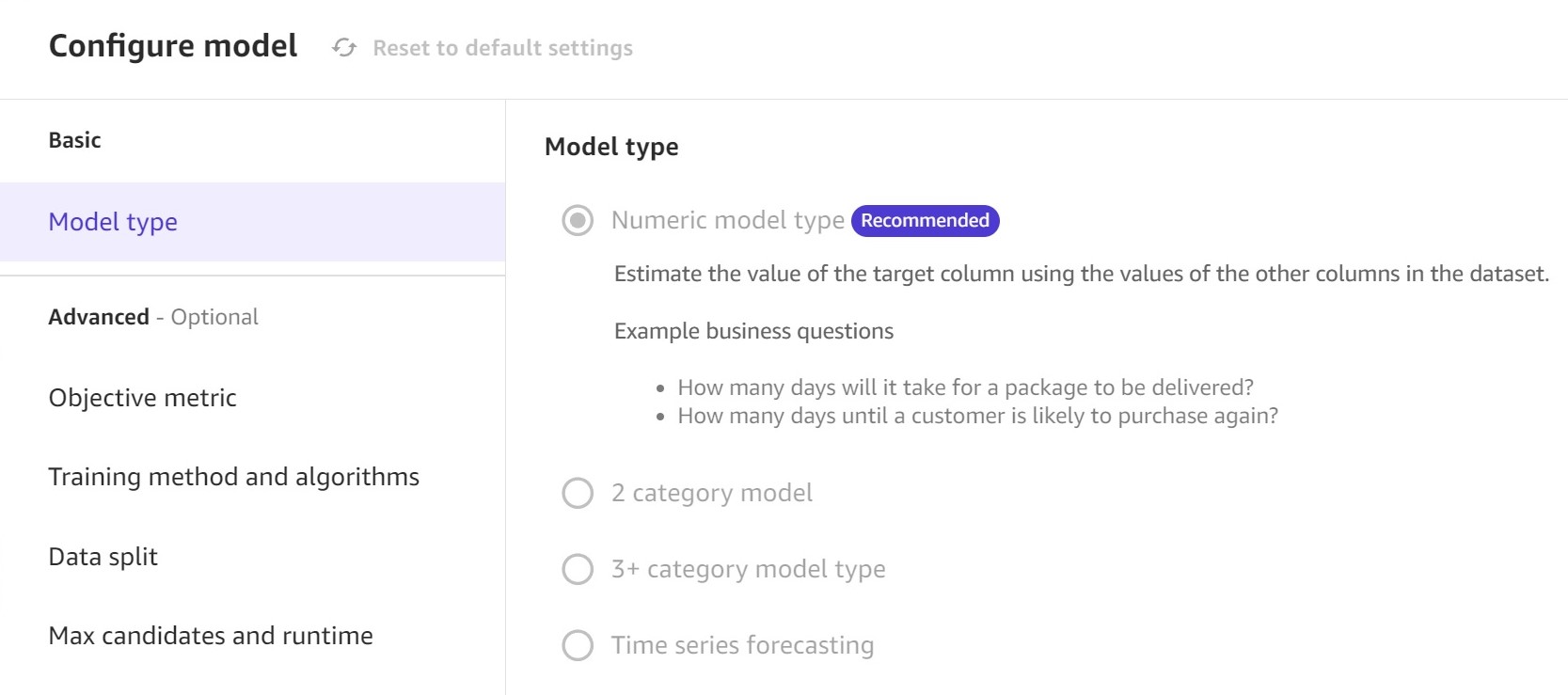
Task: Click the reset icon beside Configure model
Action: pos(344,48)
